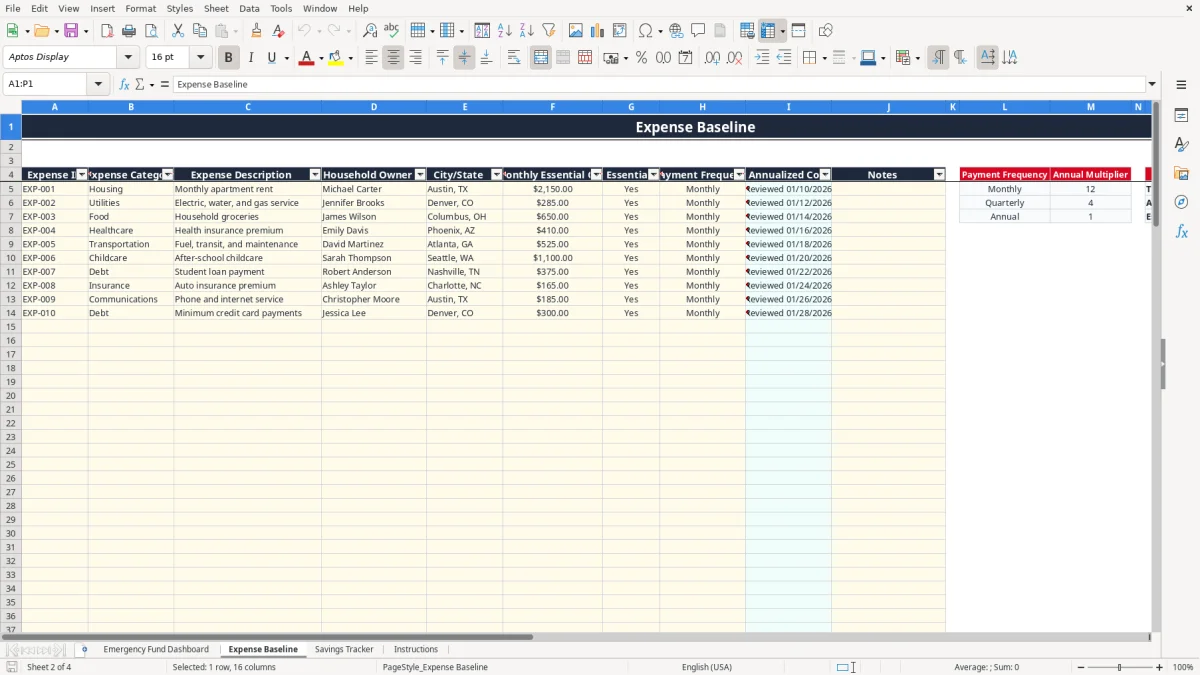This screenshot has height=675, width=1200.
Task: Toggle Bold formatting
Action: pos(229,58)
